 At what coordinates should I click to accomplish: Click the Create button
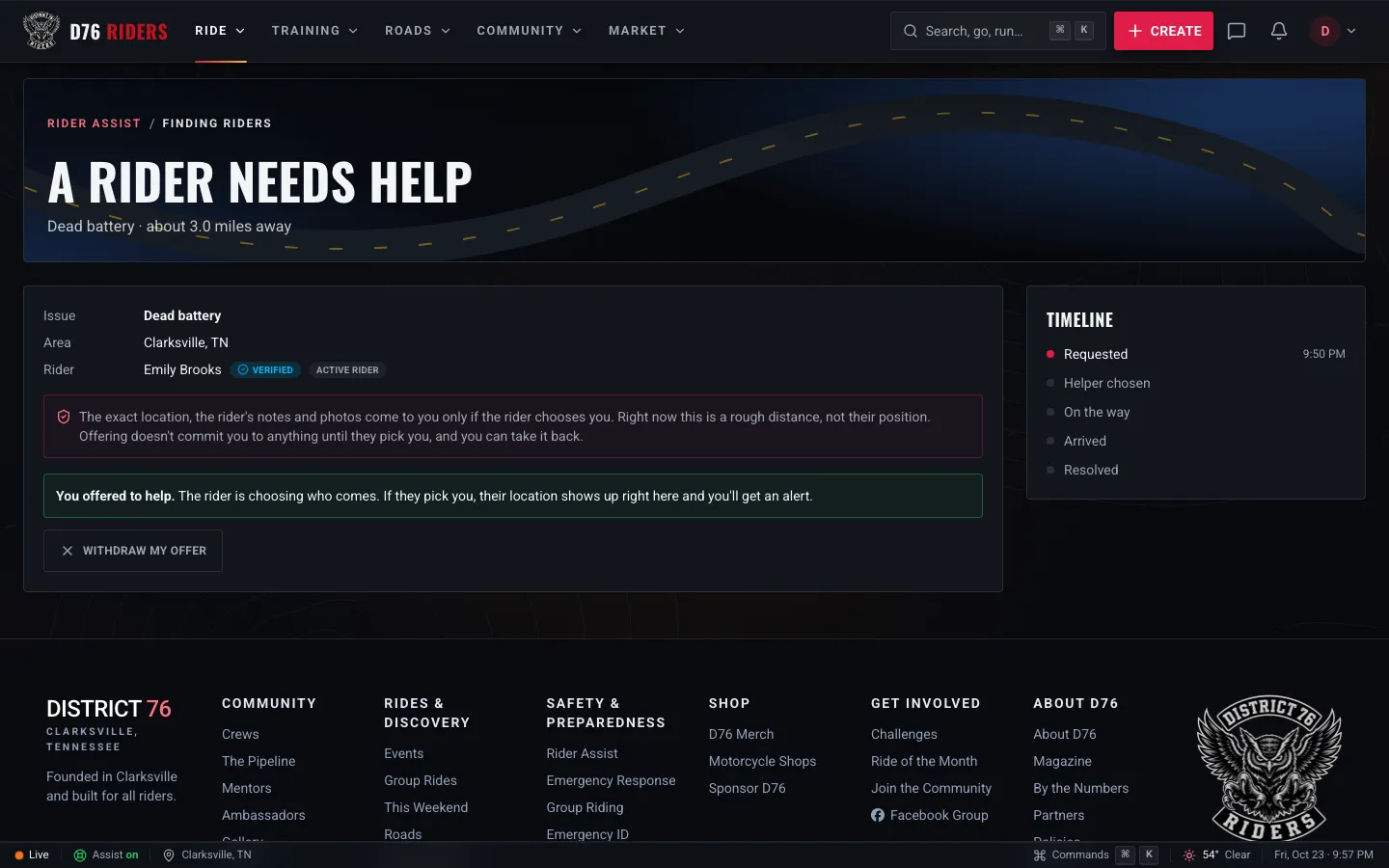tap(1163, 31)
